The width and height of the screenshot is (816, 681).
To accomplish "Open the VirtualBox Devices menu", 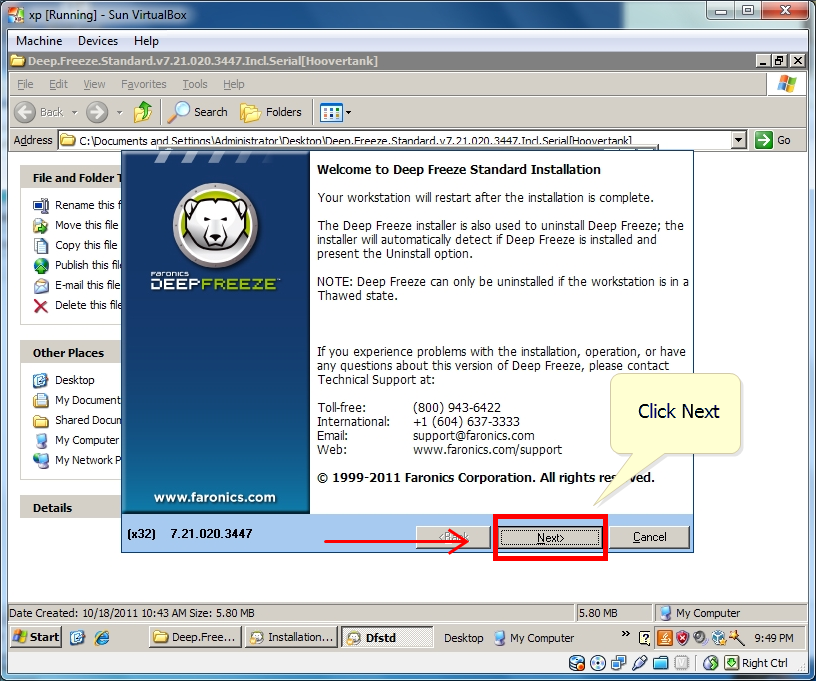I will pos(98,41).
